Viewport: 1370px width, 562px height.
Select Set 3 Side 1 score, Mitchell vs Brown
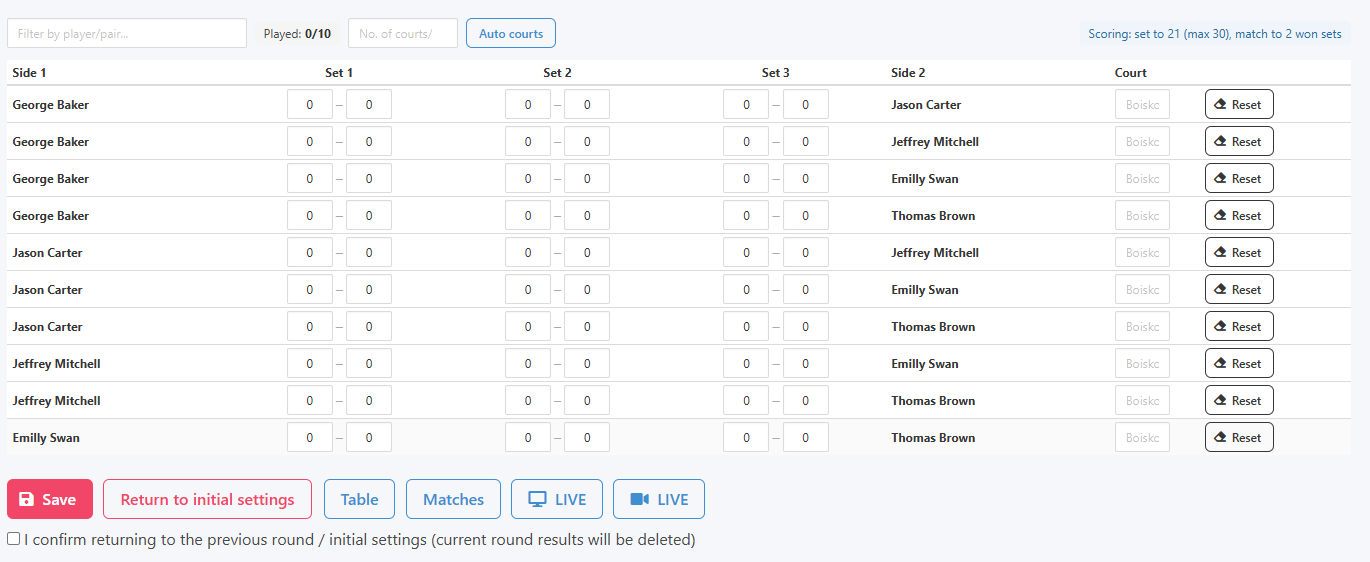(x=747, y=400)
